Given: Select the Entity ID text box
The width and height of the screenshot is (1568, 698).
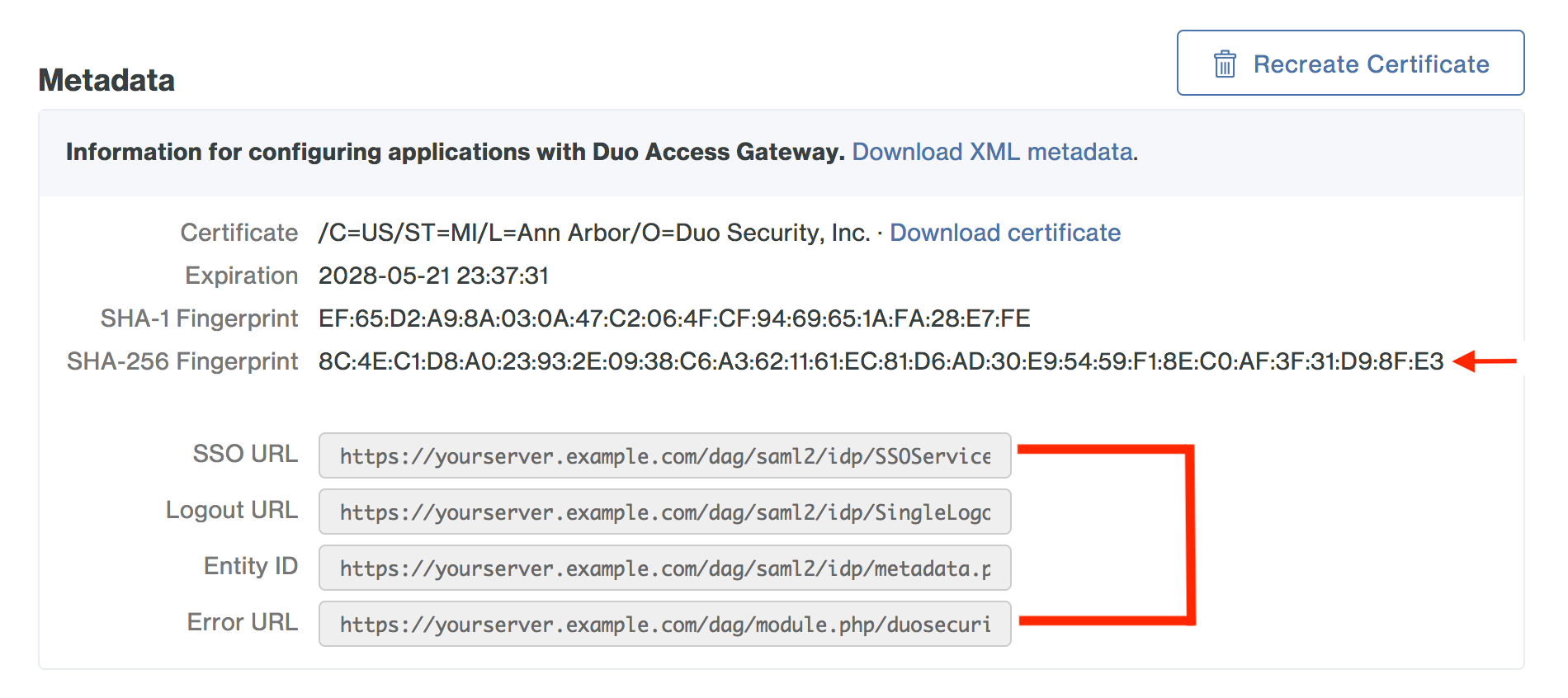Looking at the screenshot, I should (x=664, y=568).
